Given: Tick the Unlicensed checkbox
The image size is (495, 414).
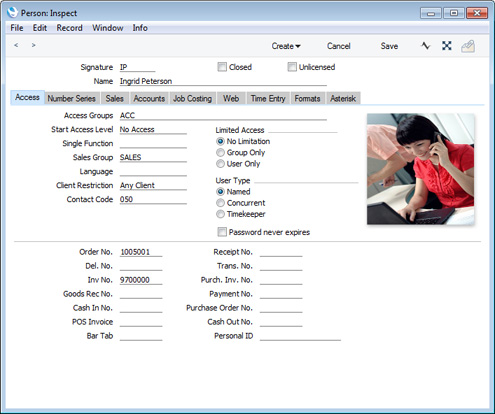Looking at the screenshot, I should [x=292, y=67].
